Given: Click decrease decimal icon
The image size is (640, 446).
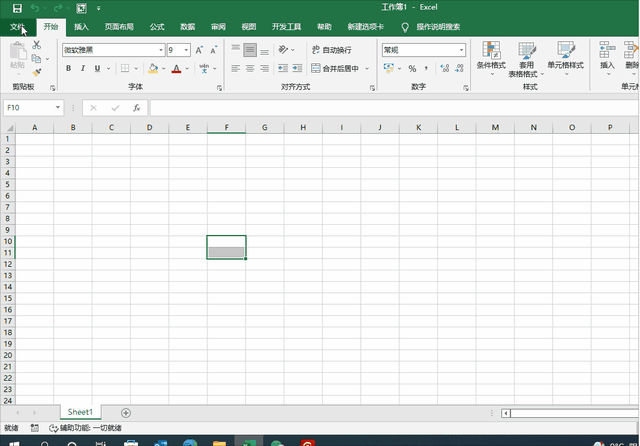Looking at the screenshot, I should [x=459, y=68].
